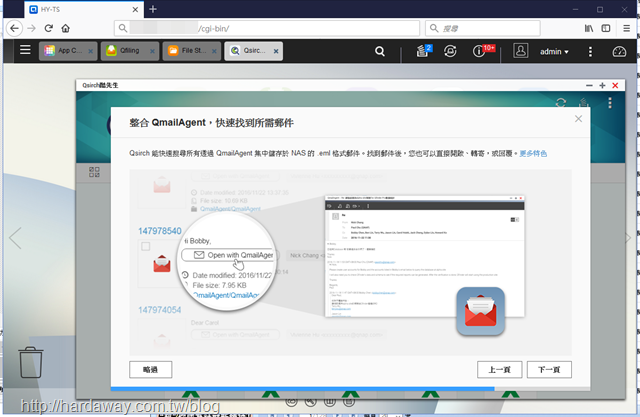The height and width of the screenshot is (417, 640).
Task: Go forward with browser forward arrow
Action: [x=31, y=29]
